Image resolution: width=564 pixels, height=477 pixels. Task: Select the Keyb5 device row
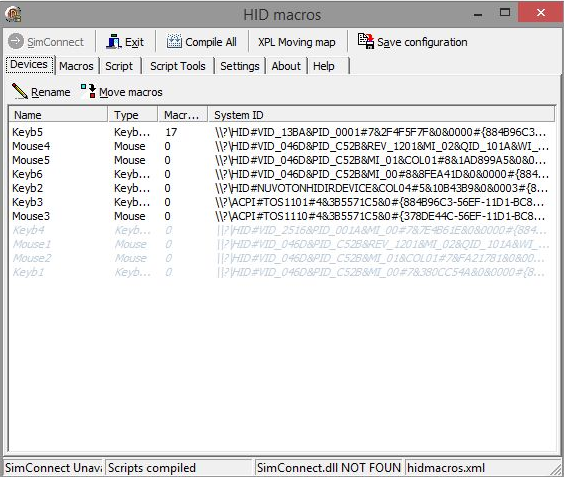pos(279,132)
